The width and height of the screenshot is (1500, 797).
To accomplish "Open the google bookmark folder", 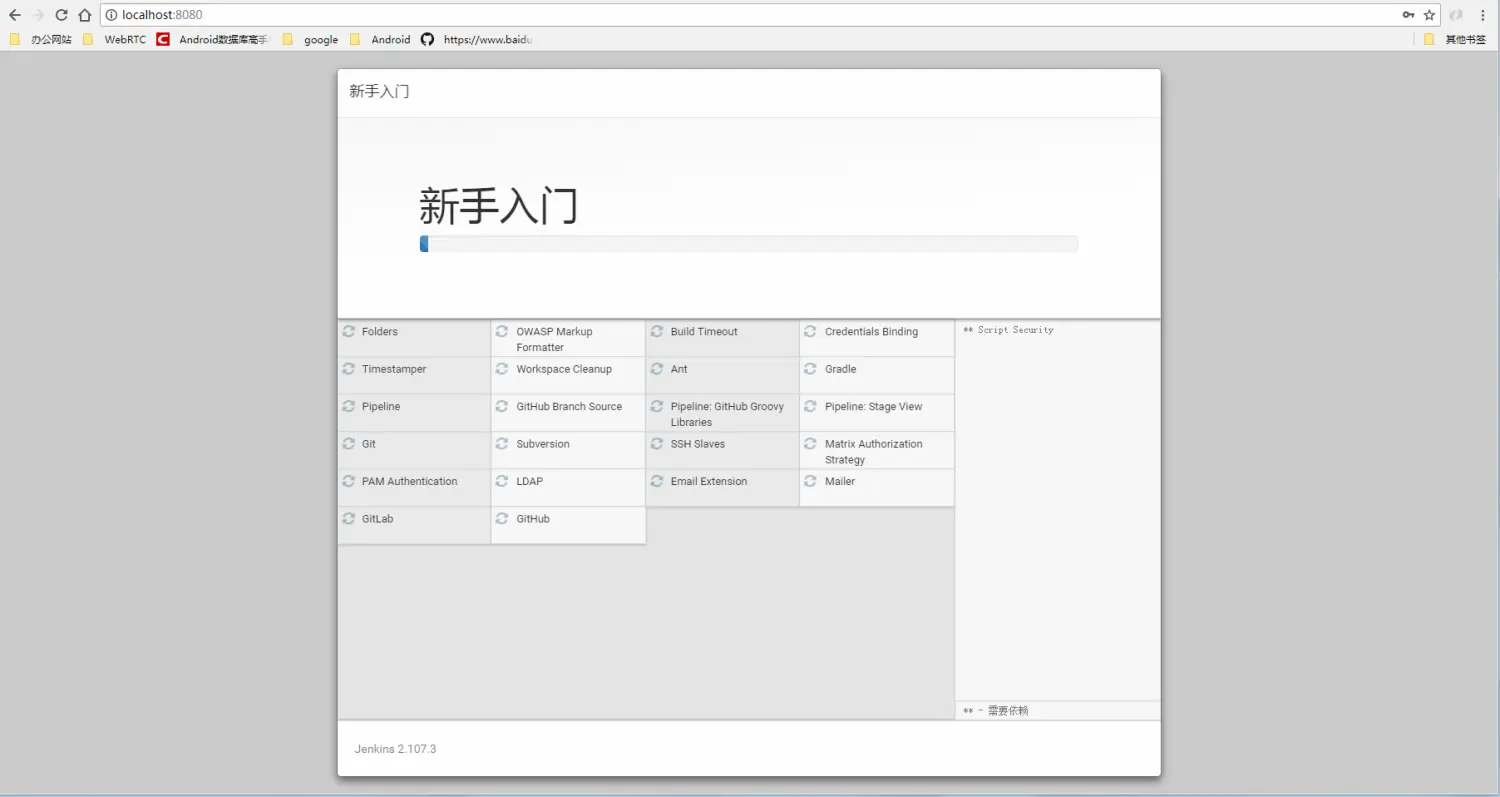I will 311,40.
